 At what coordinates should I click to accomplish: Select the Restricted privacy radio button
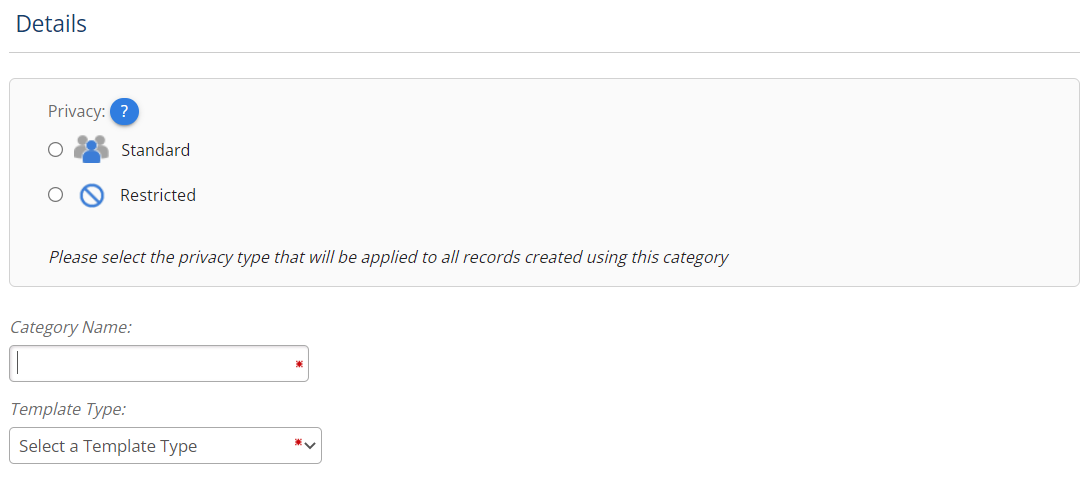tap(56, 195)
